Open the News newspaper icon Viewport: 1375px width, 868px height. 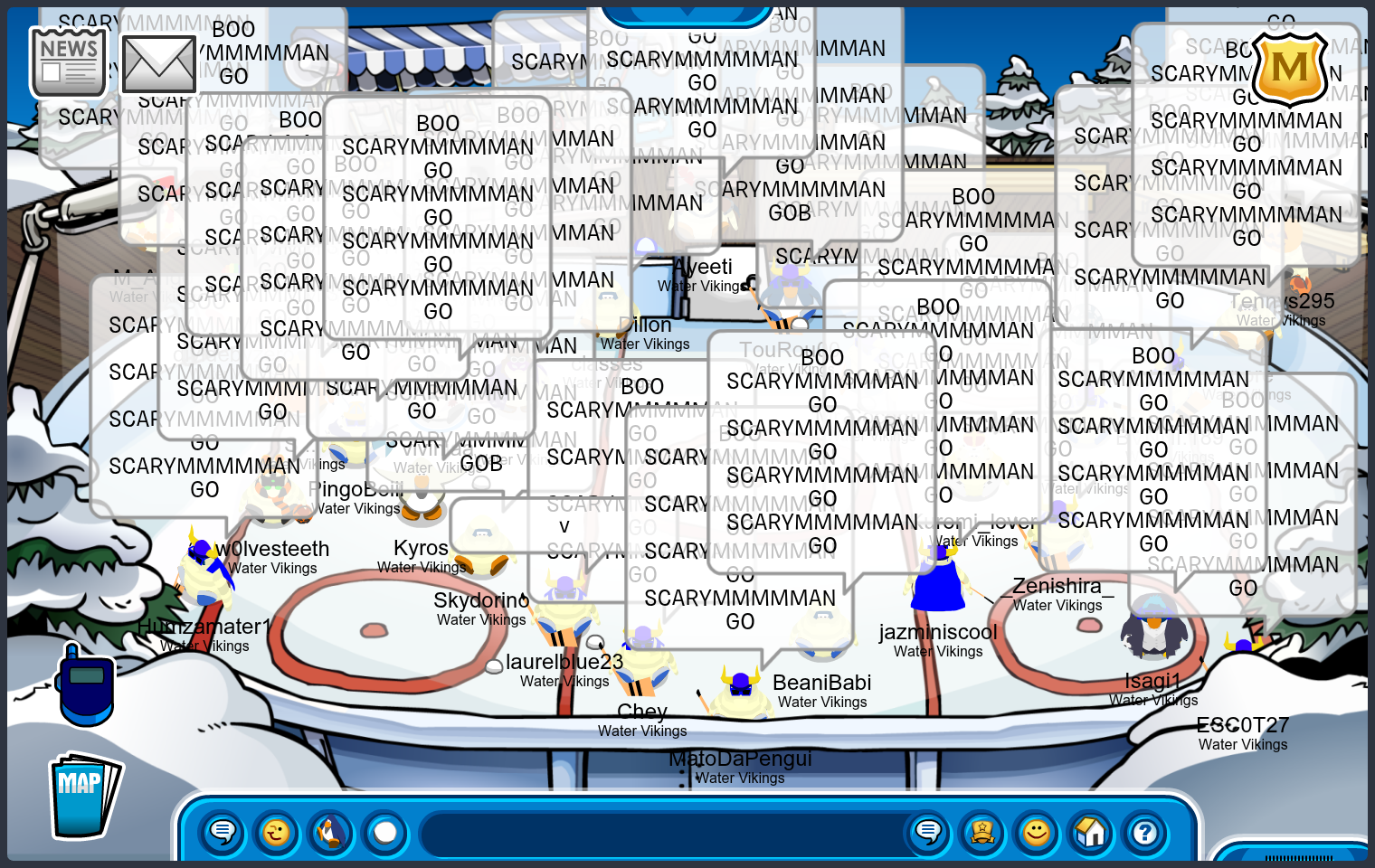click(x=68, y=62)
